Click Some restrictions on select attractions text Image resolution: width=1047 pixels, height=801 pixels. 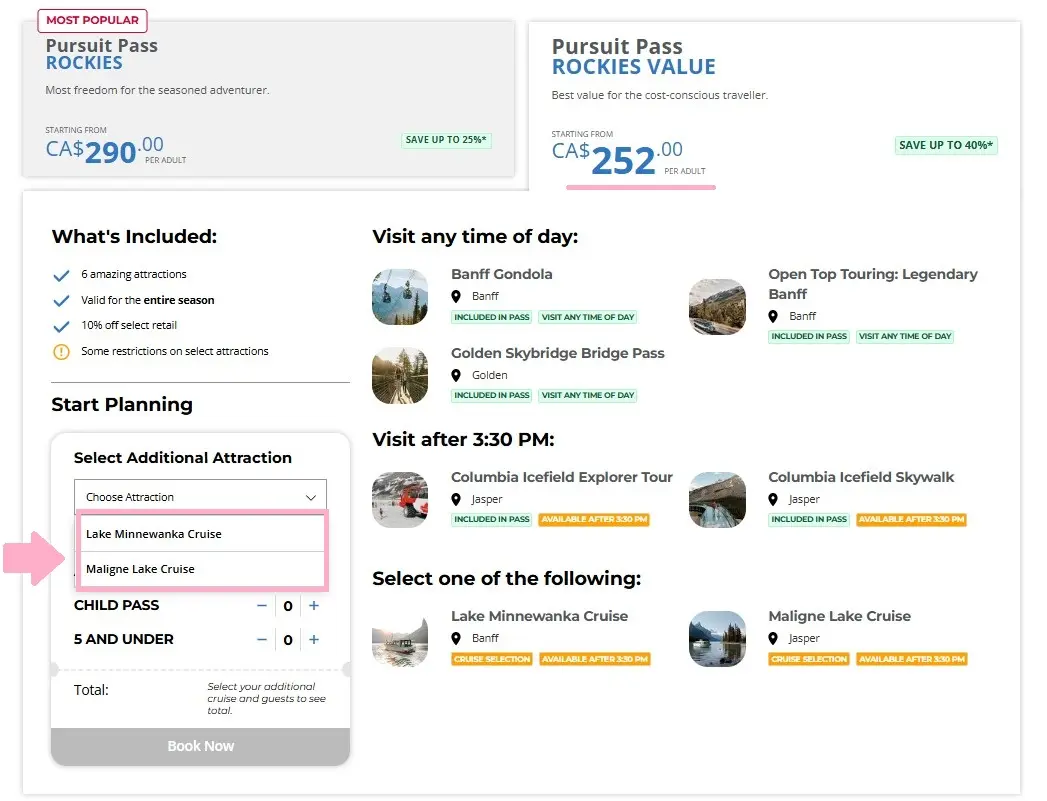click(x=175, y=351)
